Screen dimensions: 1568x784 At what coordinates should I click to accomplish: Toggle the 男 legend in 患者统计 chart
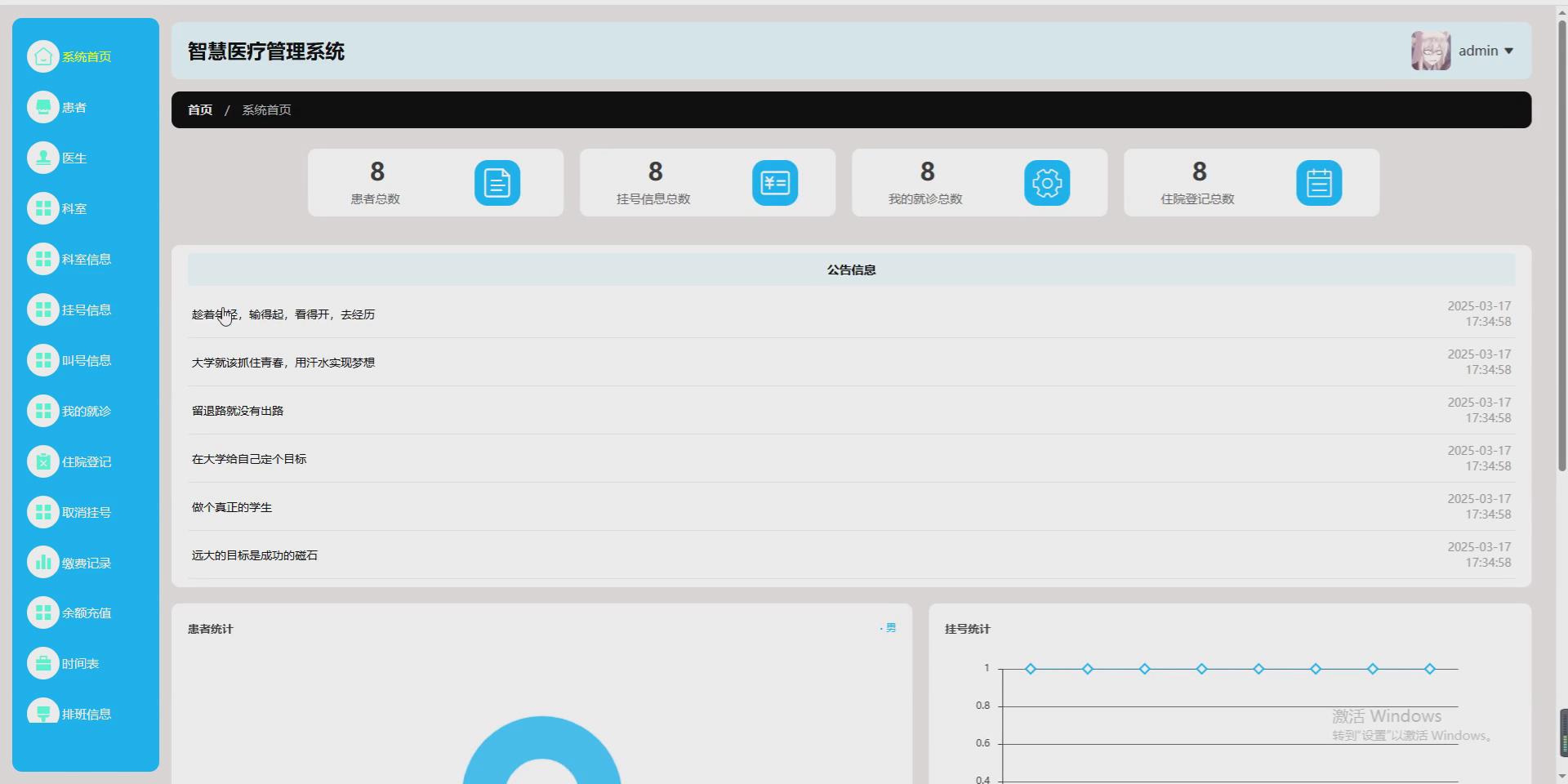tap(889, 628)
